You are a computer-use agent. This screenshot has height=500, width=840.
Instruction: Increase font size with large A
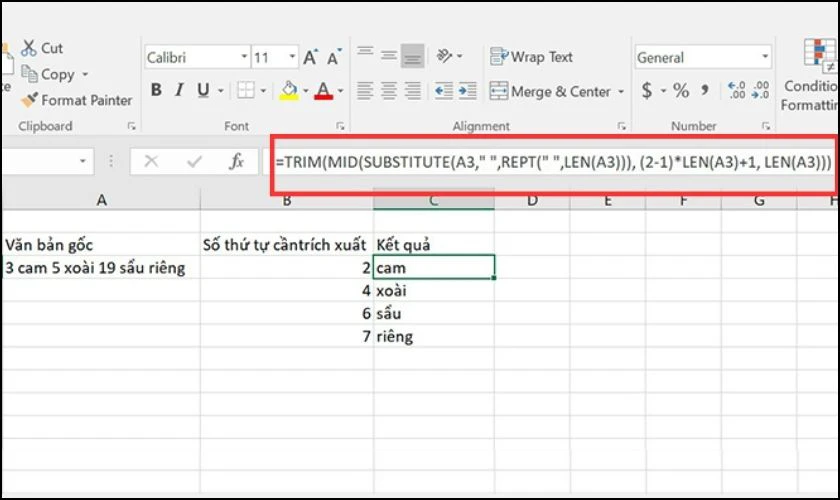click(x=310, y=57)
